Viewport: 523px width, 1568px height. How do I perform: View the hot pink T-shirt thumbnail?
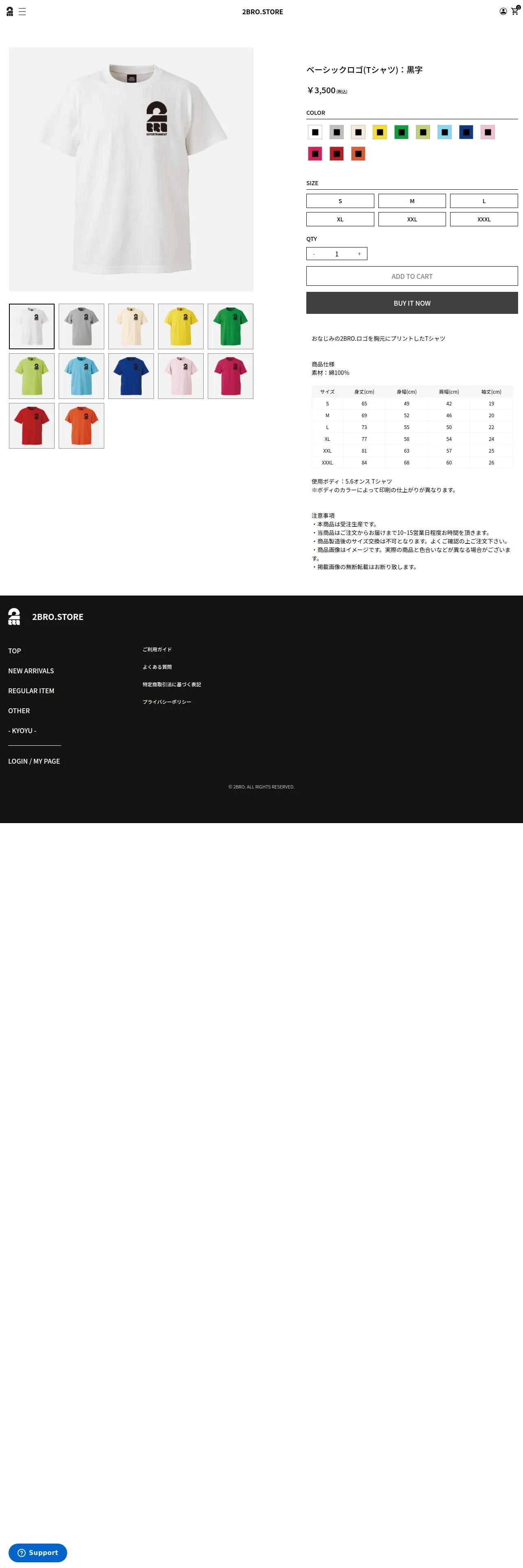pyautogui.click(x=231, y=376)
